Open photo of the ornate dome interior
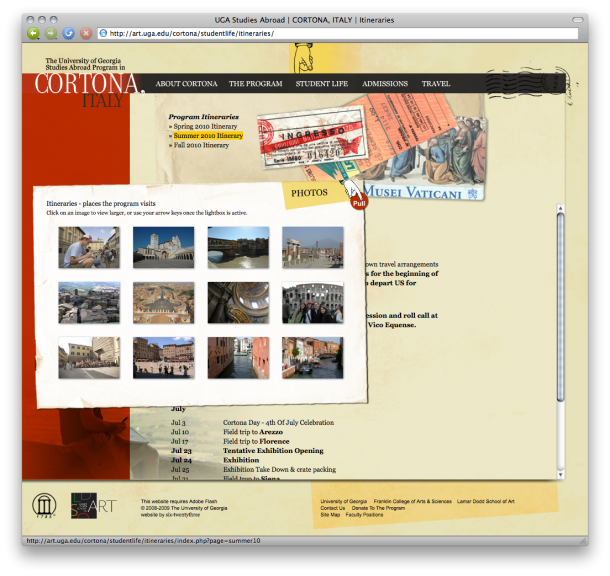610x576 pixels. pyautogui.click(x=238, y=303)
